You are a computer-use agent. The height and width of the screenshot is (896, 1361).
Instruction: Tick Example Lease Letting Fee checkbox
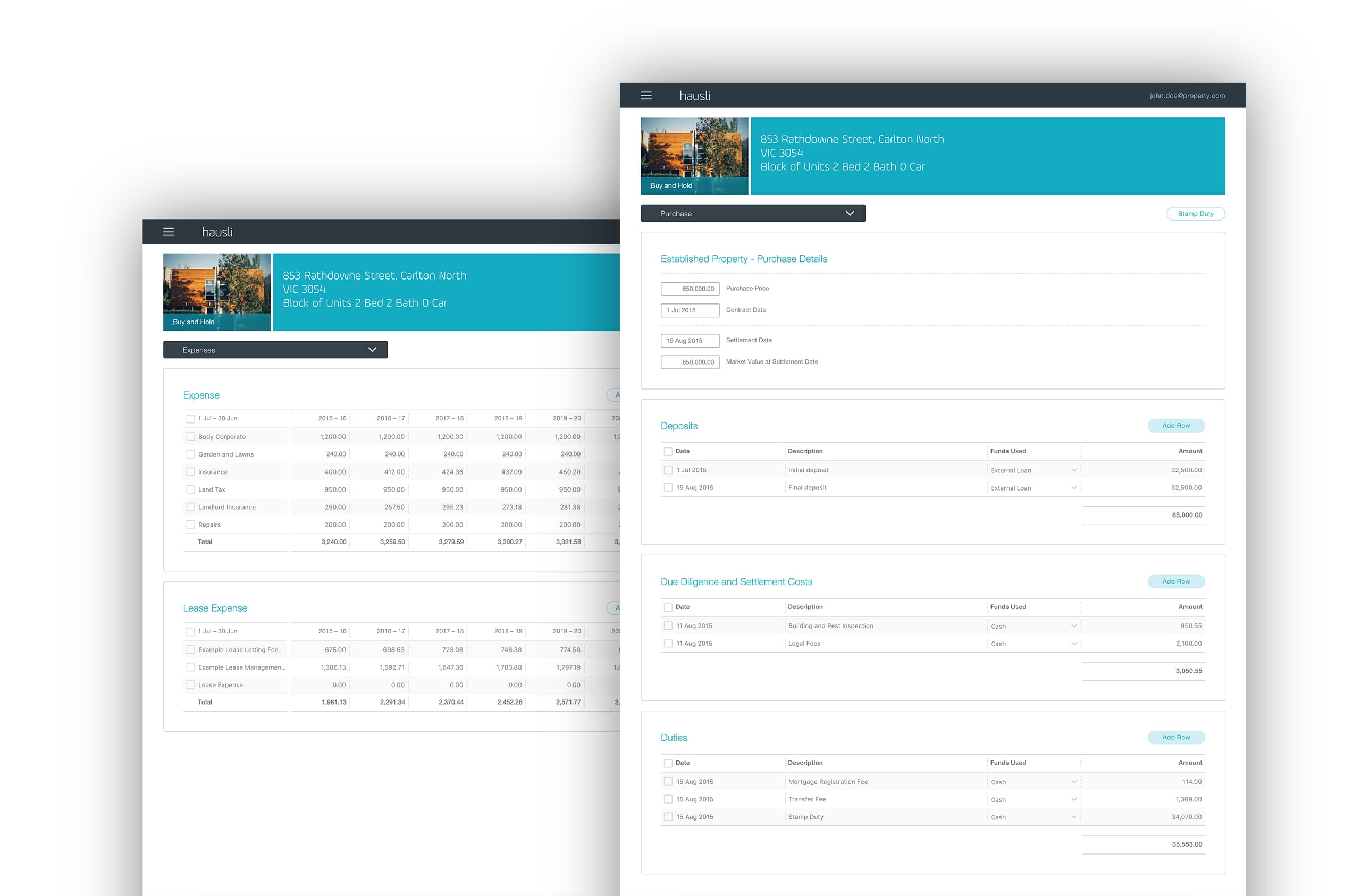[x=190, y=649]
